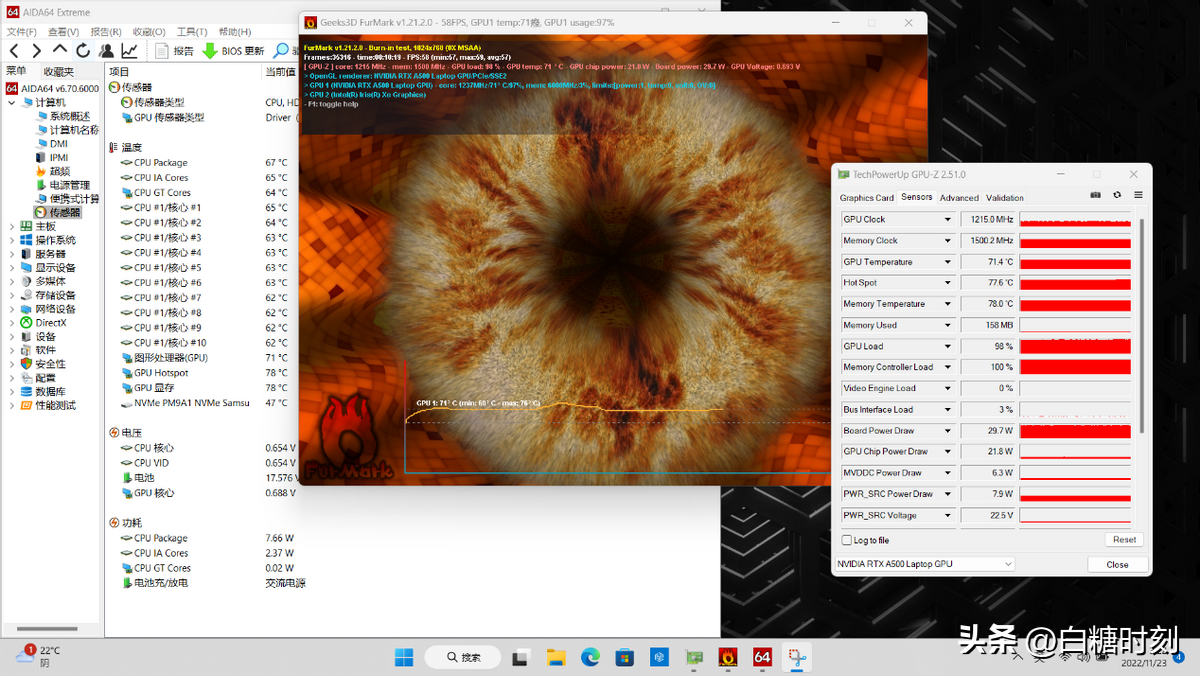The image size is (1200, 676).
Task: Select the CPU Package 67 °C row
Action: coord(204,163)
